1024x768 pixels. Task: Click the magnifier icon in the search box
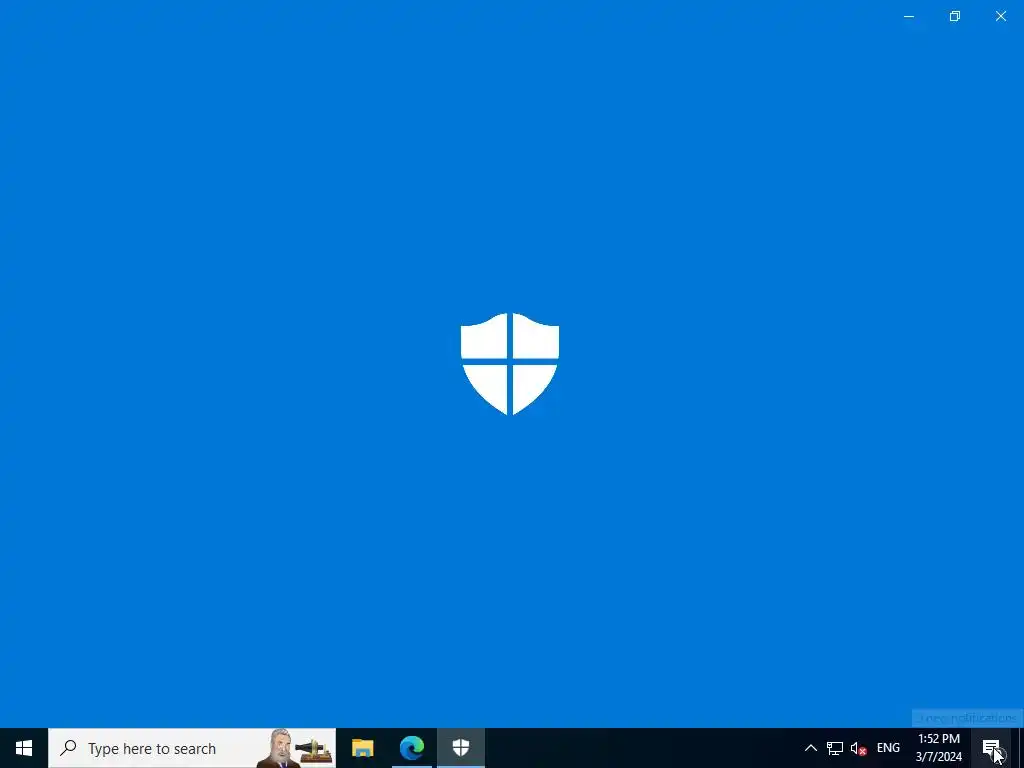point(68,748)
